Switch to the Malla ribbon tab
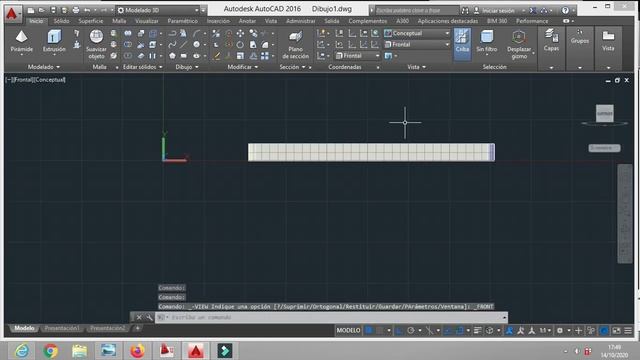The height and width of the screenshot is (360, 640). coord(119,21)
